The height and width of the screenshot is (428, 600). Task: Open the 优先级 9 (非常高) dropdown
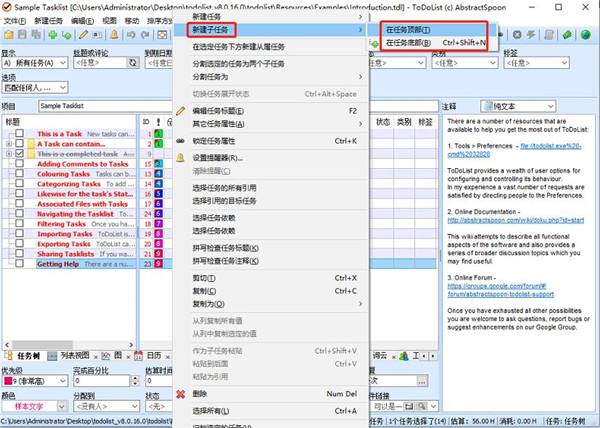(x=35, y=381)
